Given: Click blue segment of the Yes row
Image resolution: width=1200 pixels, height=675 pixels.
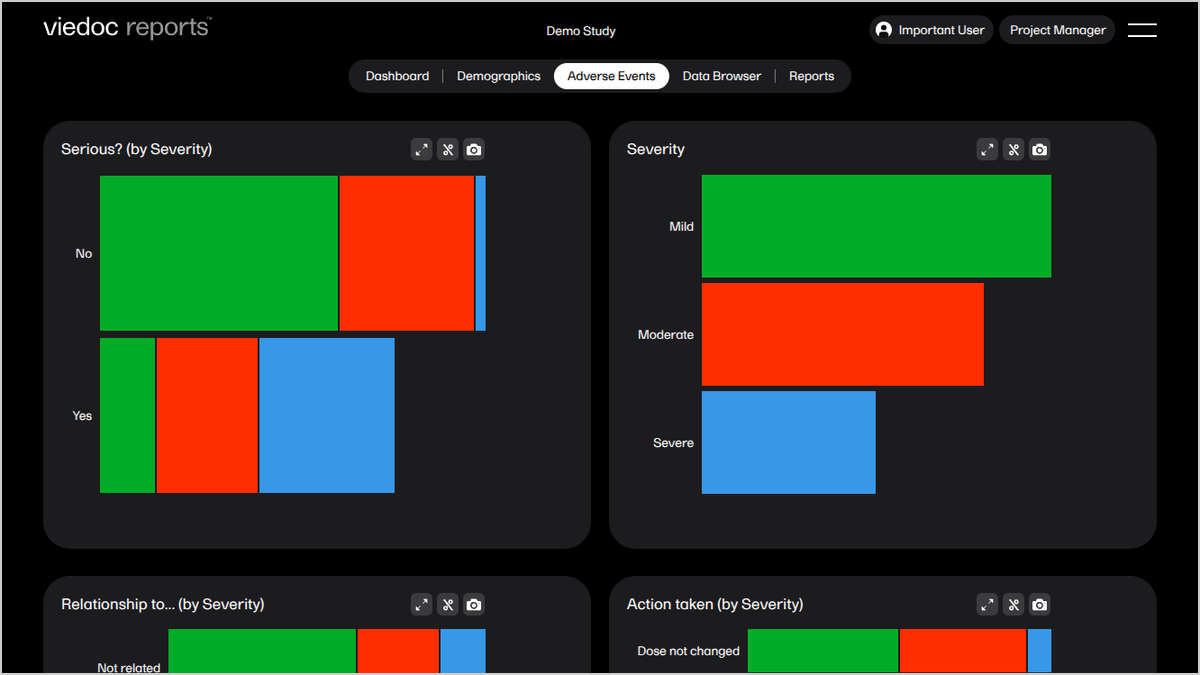Looking at the screenshot, I should coord(327,415).
